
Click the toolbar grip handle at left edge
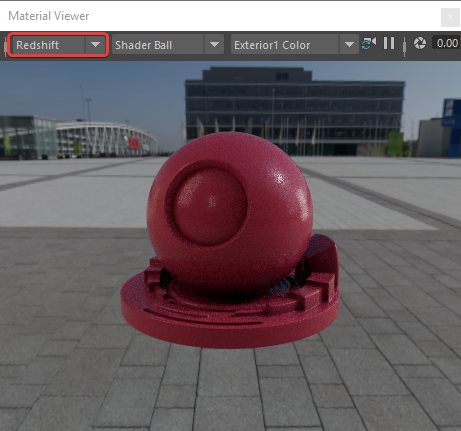pyautogui.click(x=5, y=45)
